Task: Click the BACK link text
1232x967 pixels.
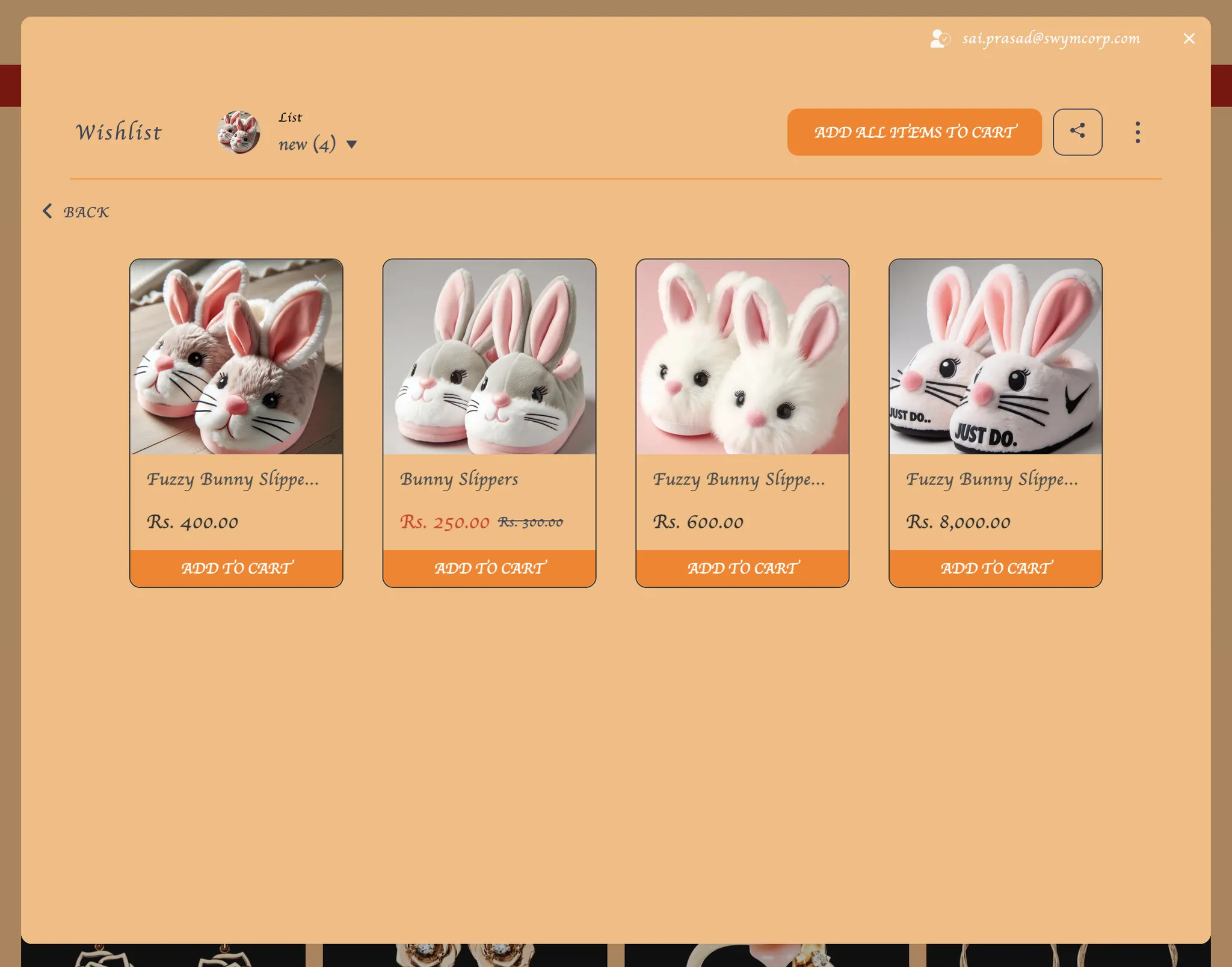Action: click(87, 212)
